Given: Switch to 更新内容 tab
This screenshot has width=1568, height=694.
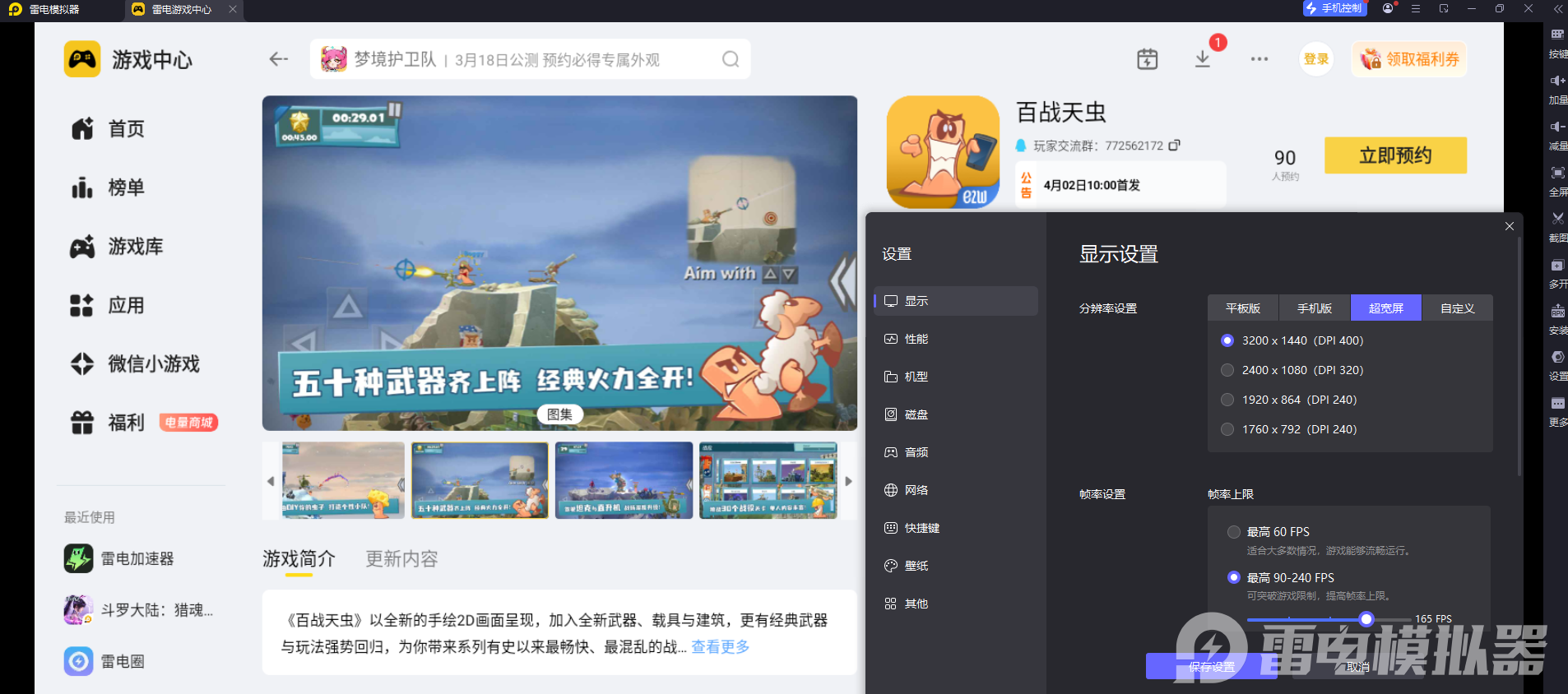Looking at the screenshot, I should point(401,559).
